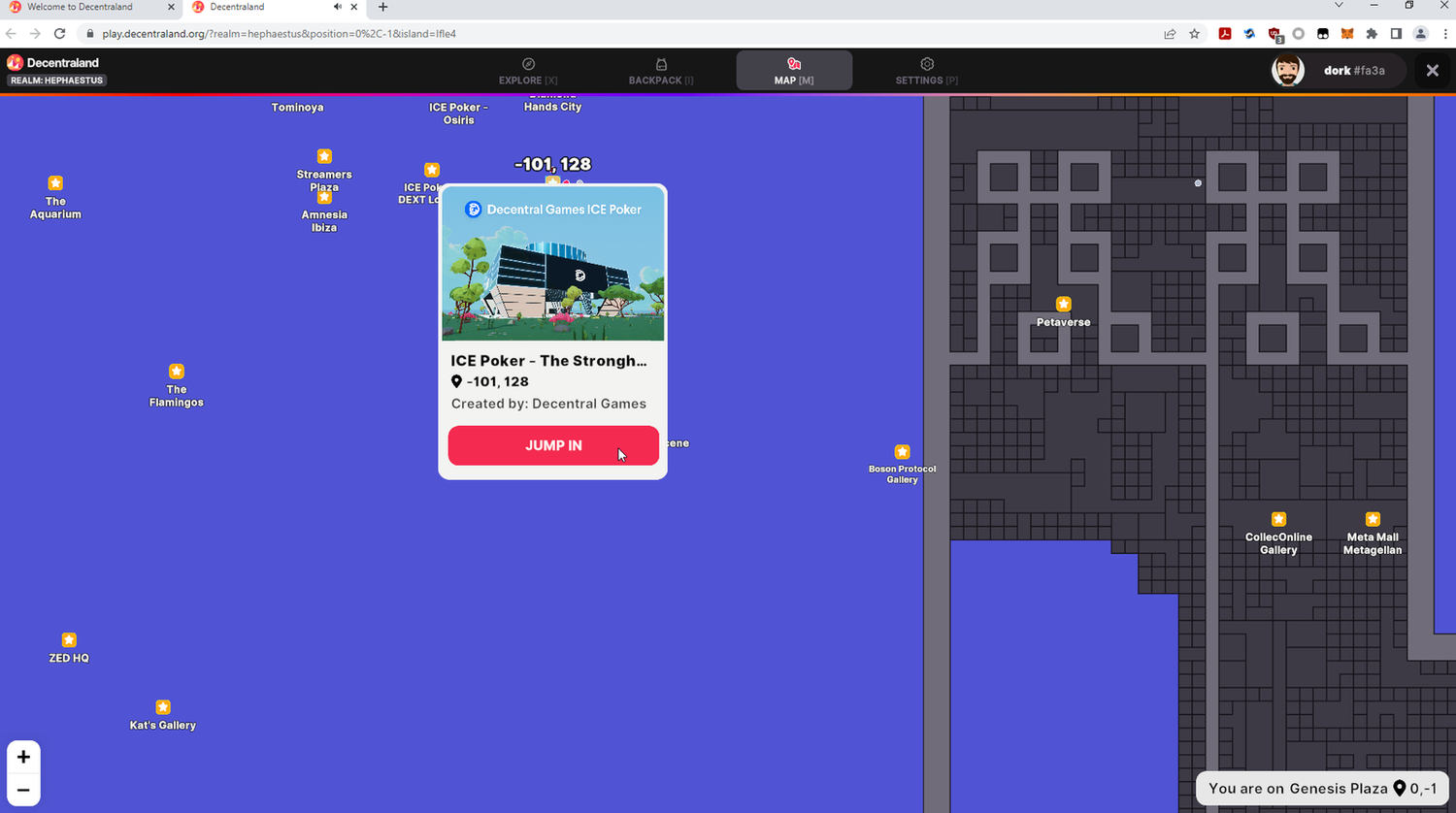Viewport: 1456px width, 813px height.
Task: Open the Adobe Acrobat extension
Action: point(1225,33)
